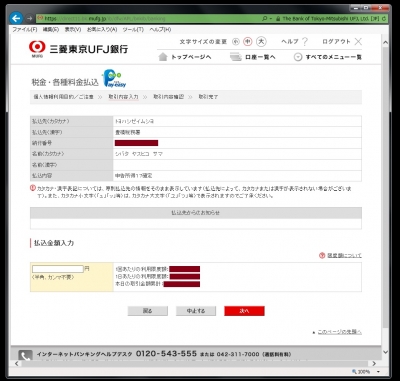Click the 払込先からのお知らせ header bar

tap(196, 213)
